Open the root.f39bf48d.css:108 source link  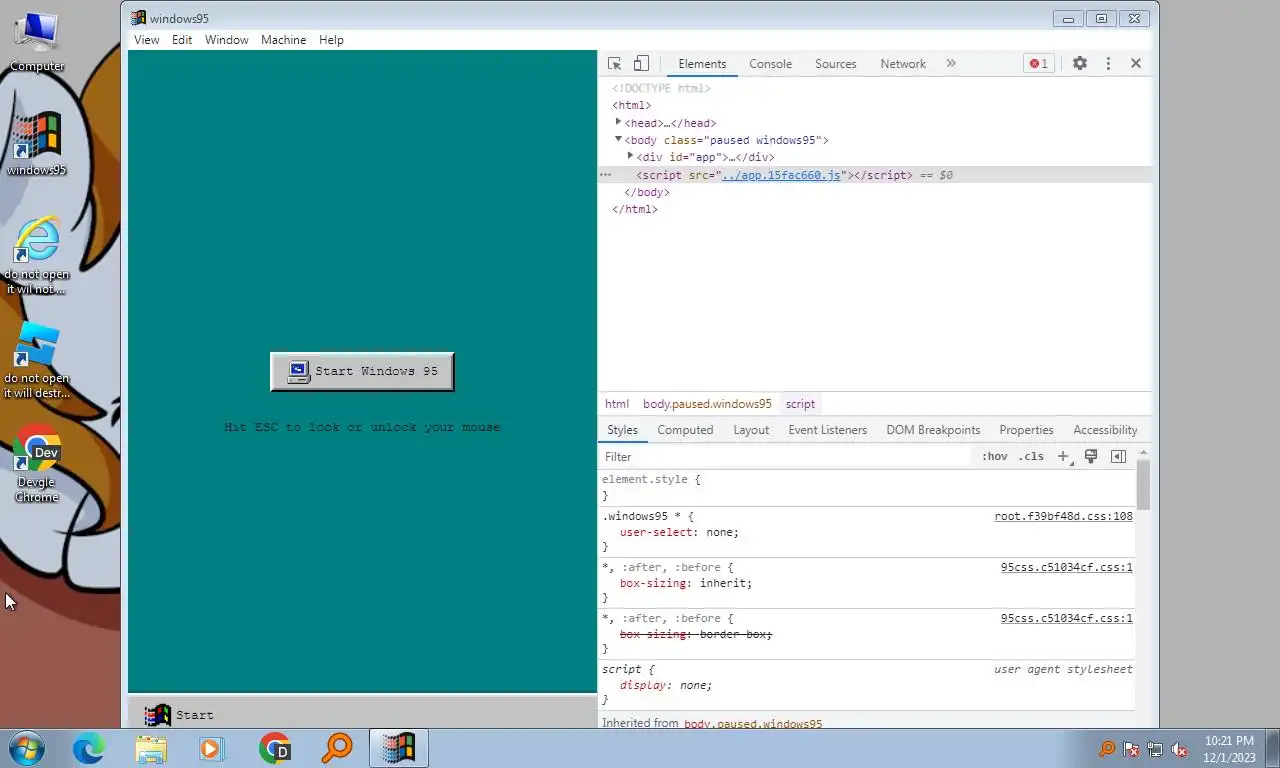coord(1063,516)
